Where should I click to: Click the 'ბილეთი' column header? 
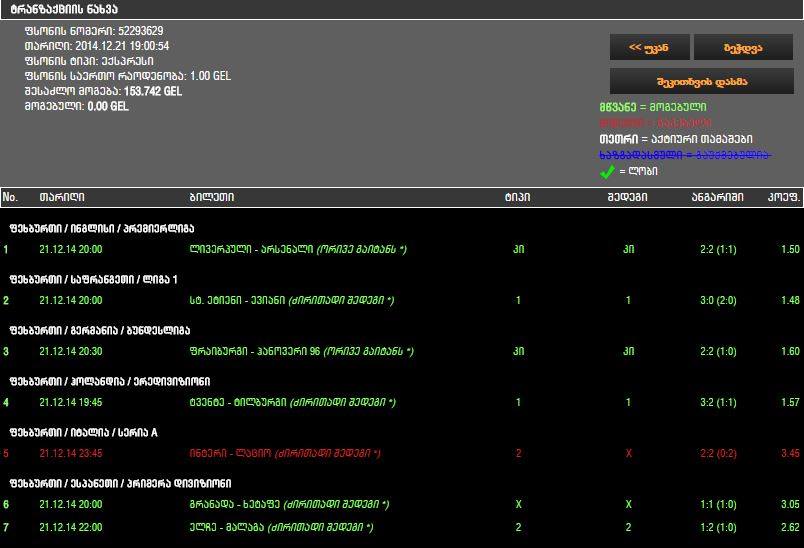point(212,197)
